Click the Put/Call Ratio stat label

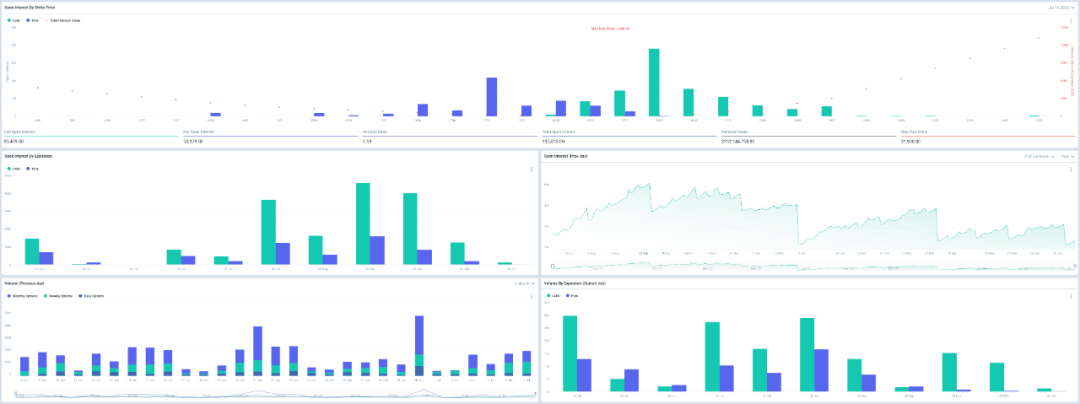(x=375, y=131)
